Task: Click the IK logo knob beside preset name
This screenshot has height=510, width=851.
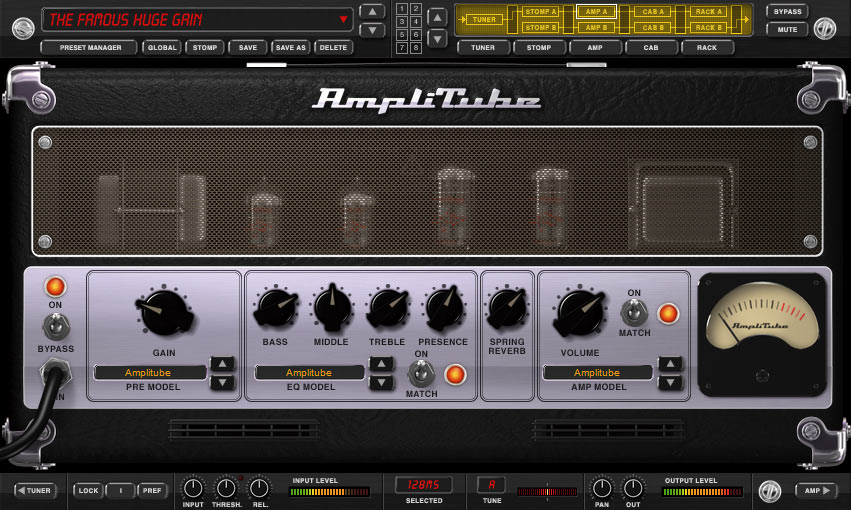Action: click(23, 29)
